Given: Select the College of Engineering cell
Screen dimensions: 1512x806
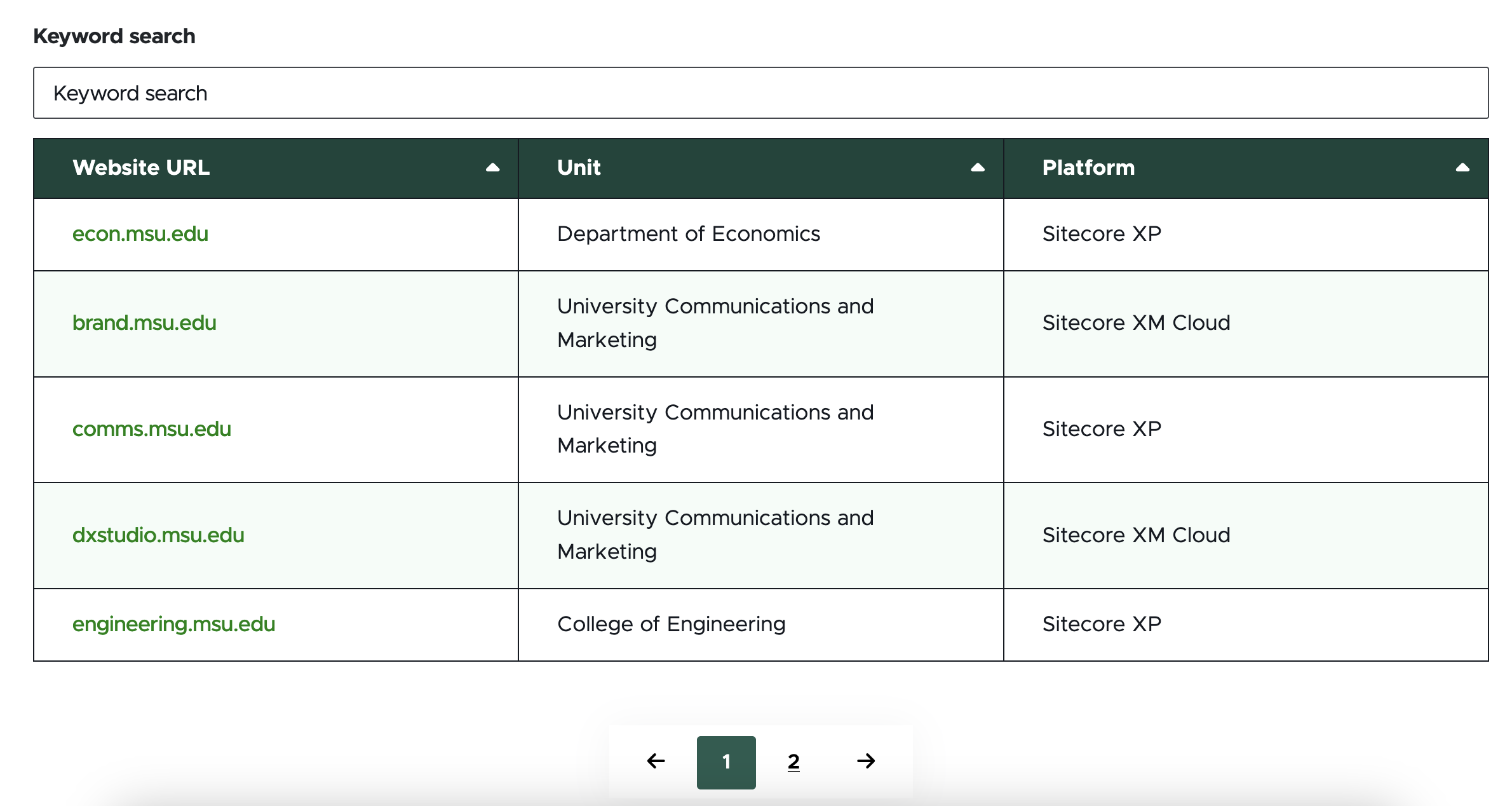Looking at the screenshot, I should (760, 625).
